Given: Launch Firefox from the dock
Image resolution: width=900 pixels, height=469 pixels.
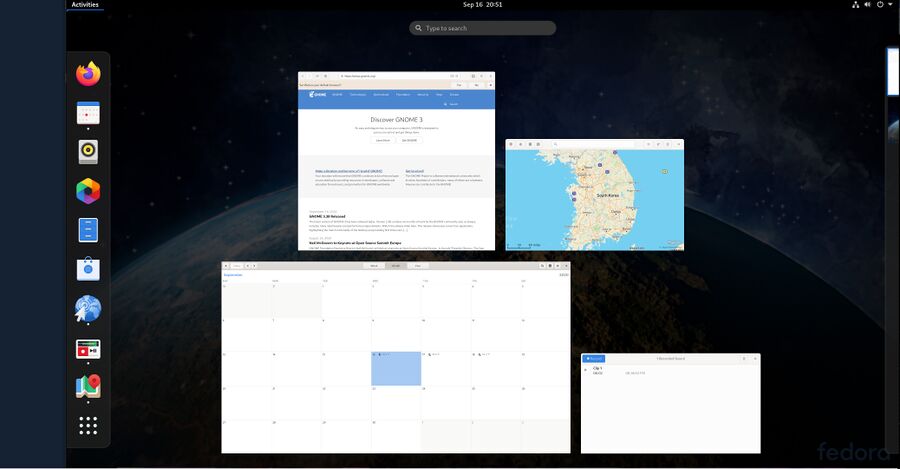Looking at the screenshot, I should click(x=88, y=74).
